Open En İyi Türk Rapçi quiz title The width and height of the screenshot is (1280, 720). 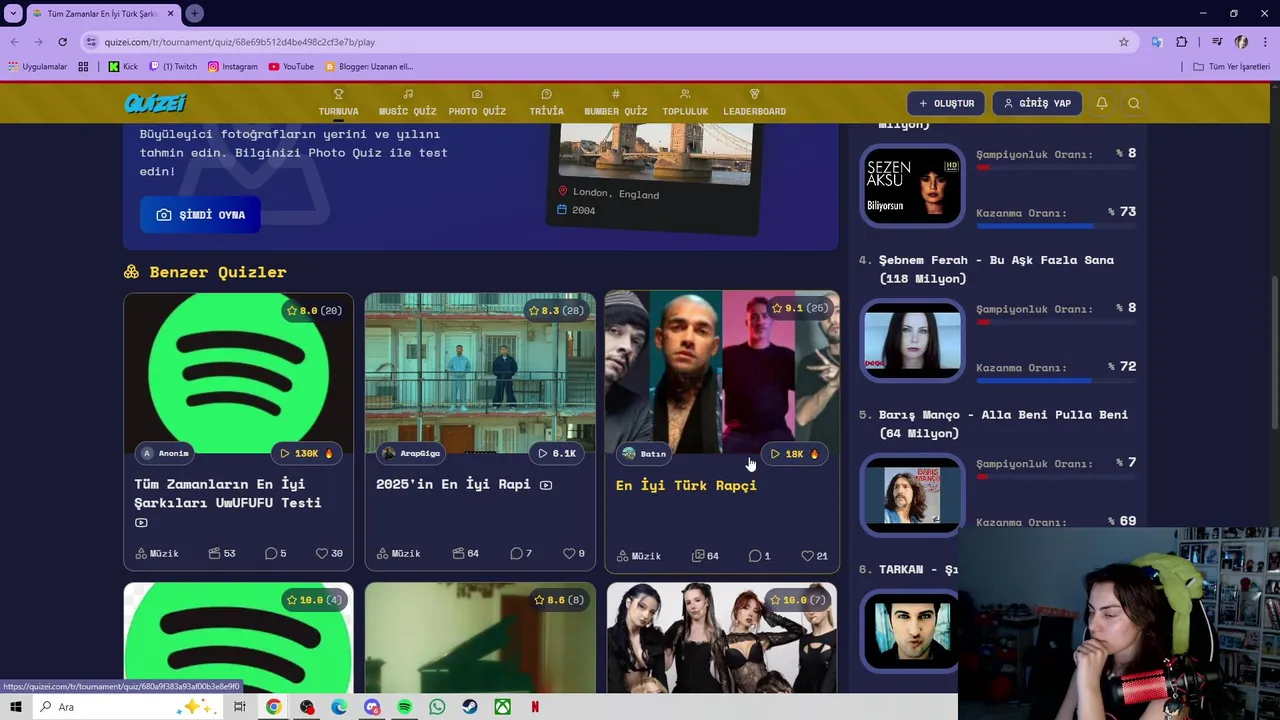coord(686,485)
